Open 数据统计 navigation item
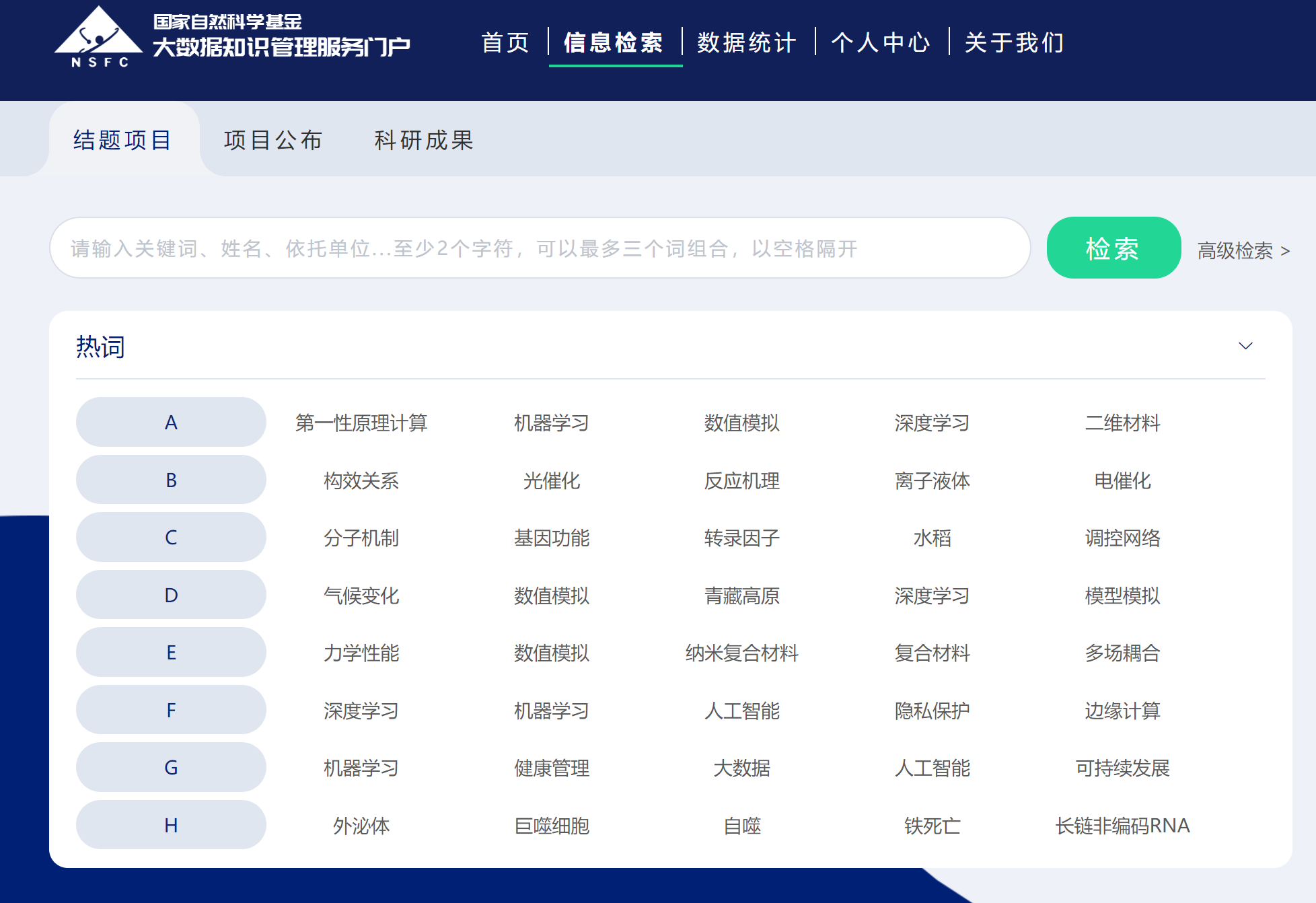 [747, 42]
